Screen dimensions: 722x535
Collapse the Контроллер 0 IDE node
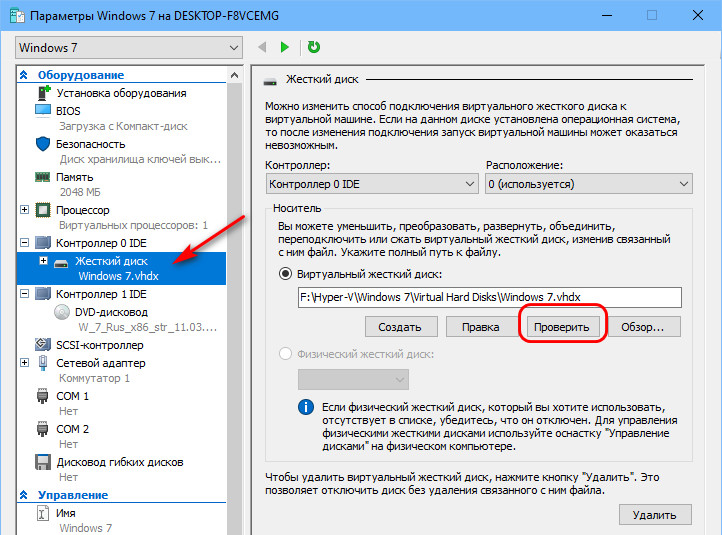(x=24, y=243)
